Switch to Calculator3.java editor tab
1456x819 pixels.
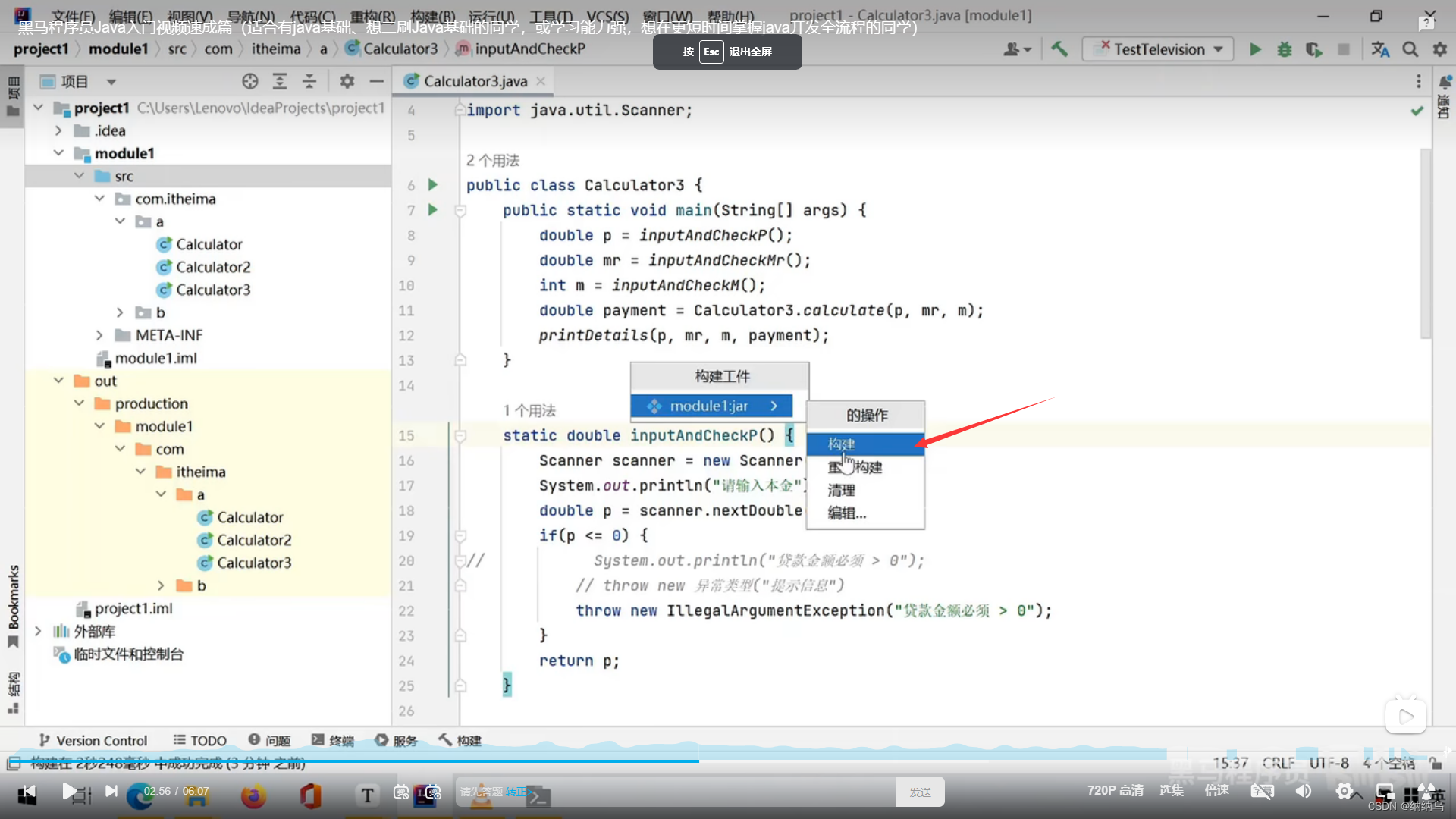(x=474, y=81)
